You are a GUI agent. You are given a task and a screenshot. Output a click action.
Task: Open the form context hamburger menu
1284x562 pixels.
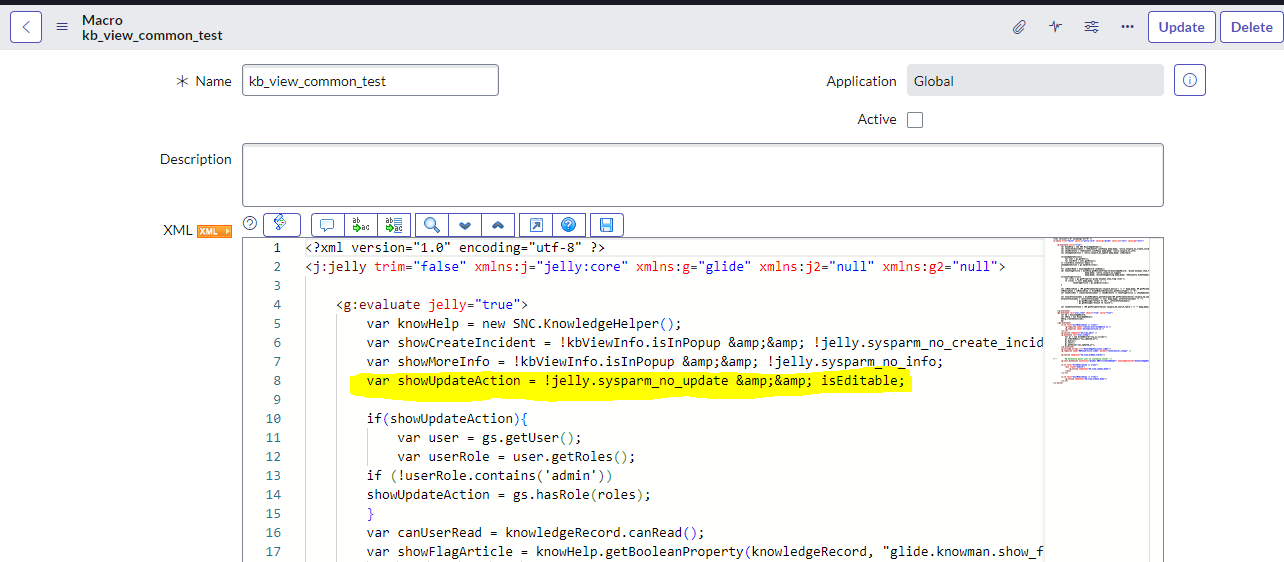[x=62, y=27]
